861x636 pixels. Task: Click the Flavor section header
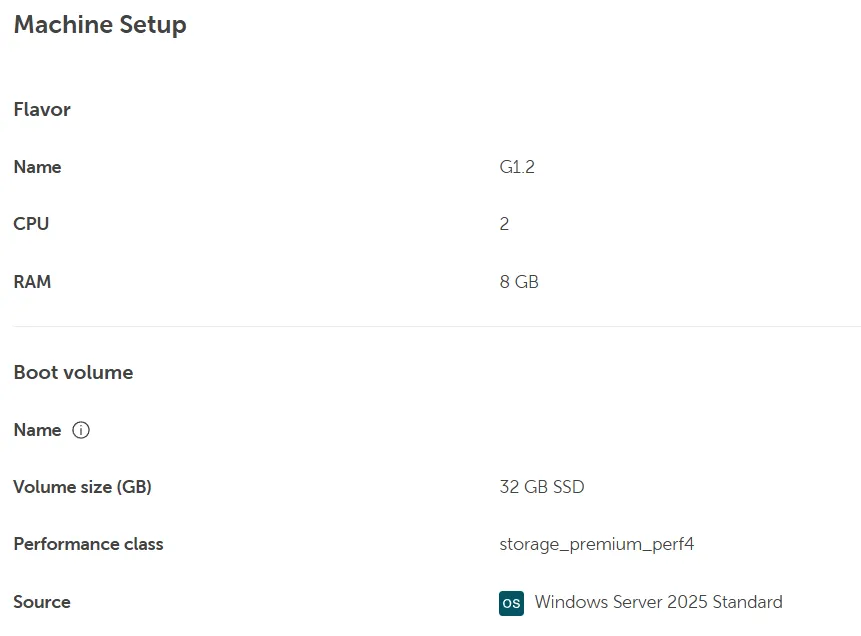[41, 110]
